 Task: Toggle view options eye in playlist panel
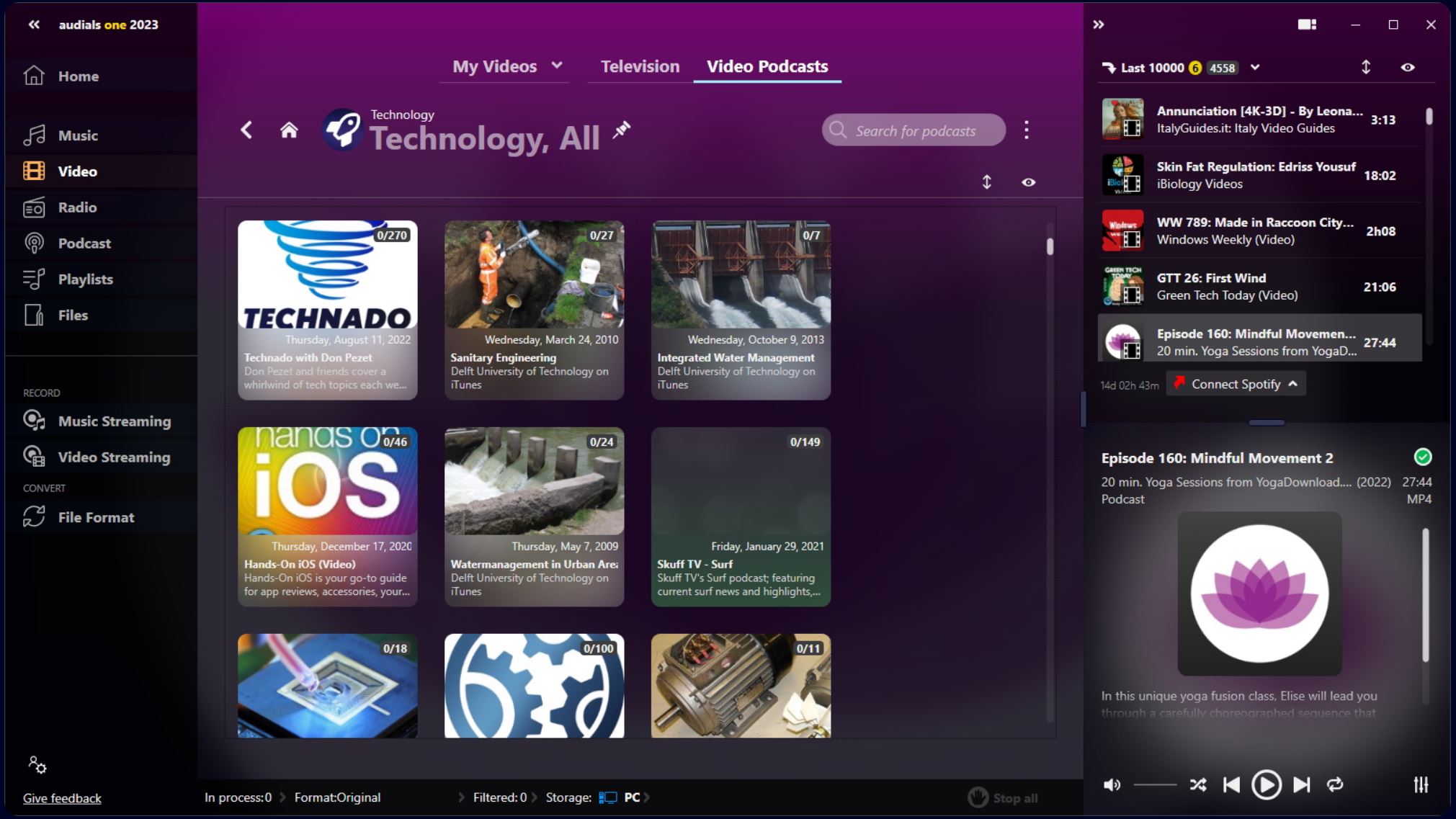[1408, 68]
